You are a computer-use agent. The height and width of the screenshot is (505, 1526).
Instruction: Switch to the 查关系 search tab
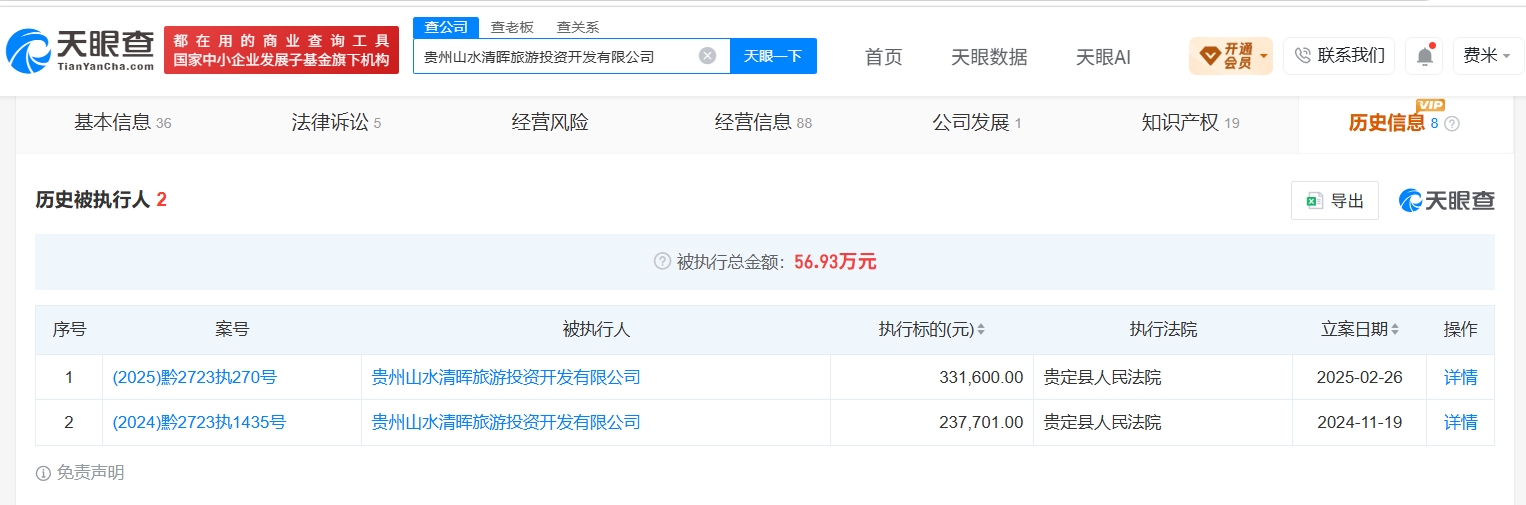tap(578, 27)
